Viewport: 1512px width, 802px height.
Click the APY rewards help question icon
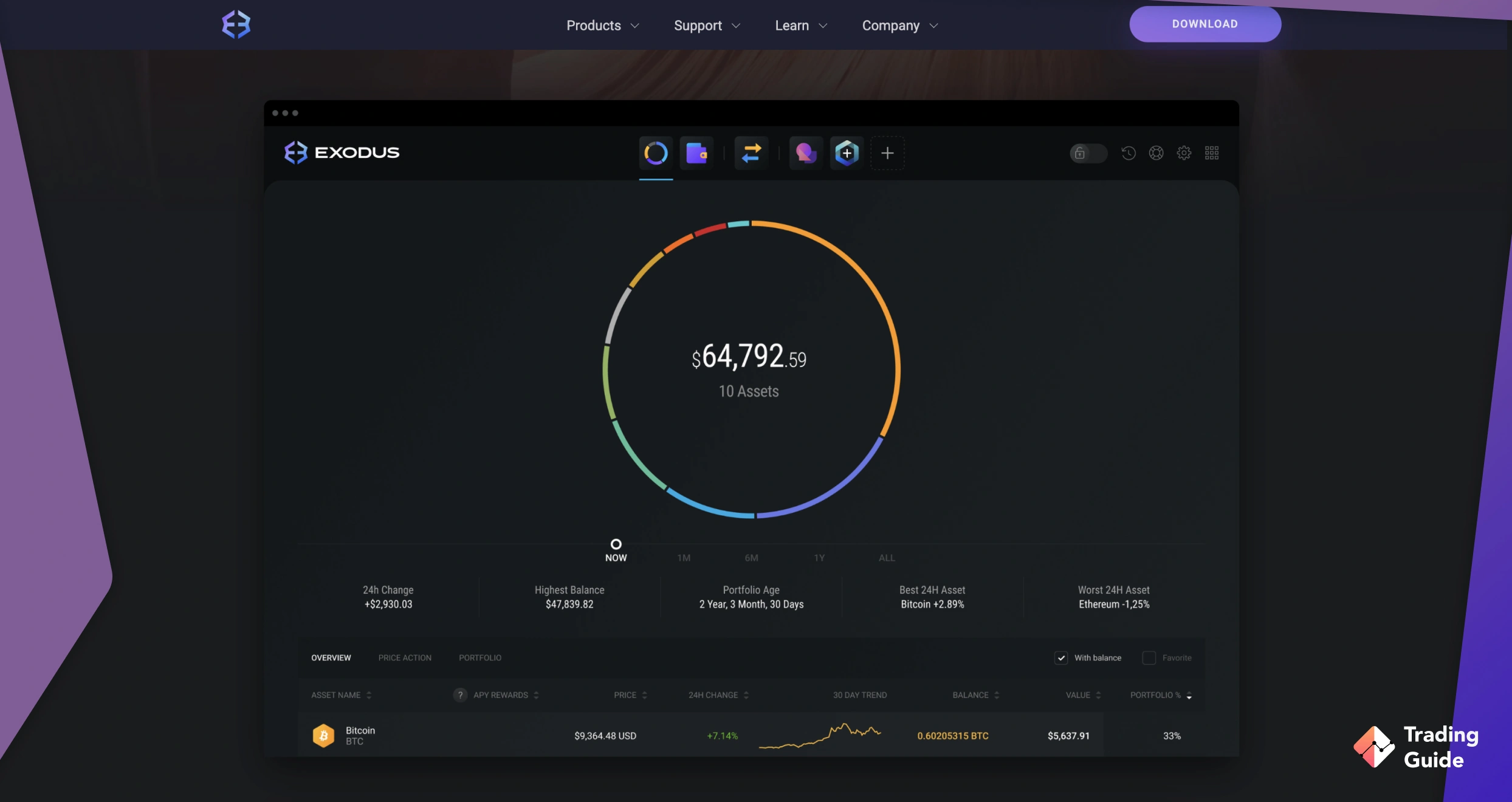tap(460, 695)
